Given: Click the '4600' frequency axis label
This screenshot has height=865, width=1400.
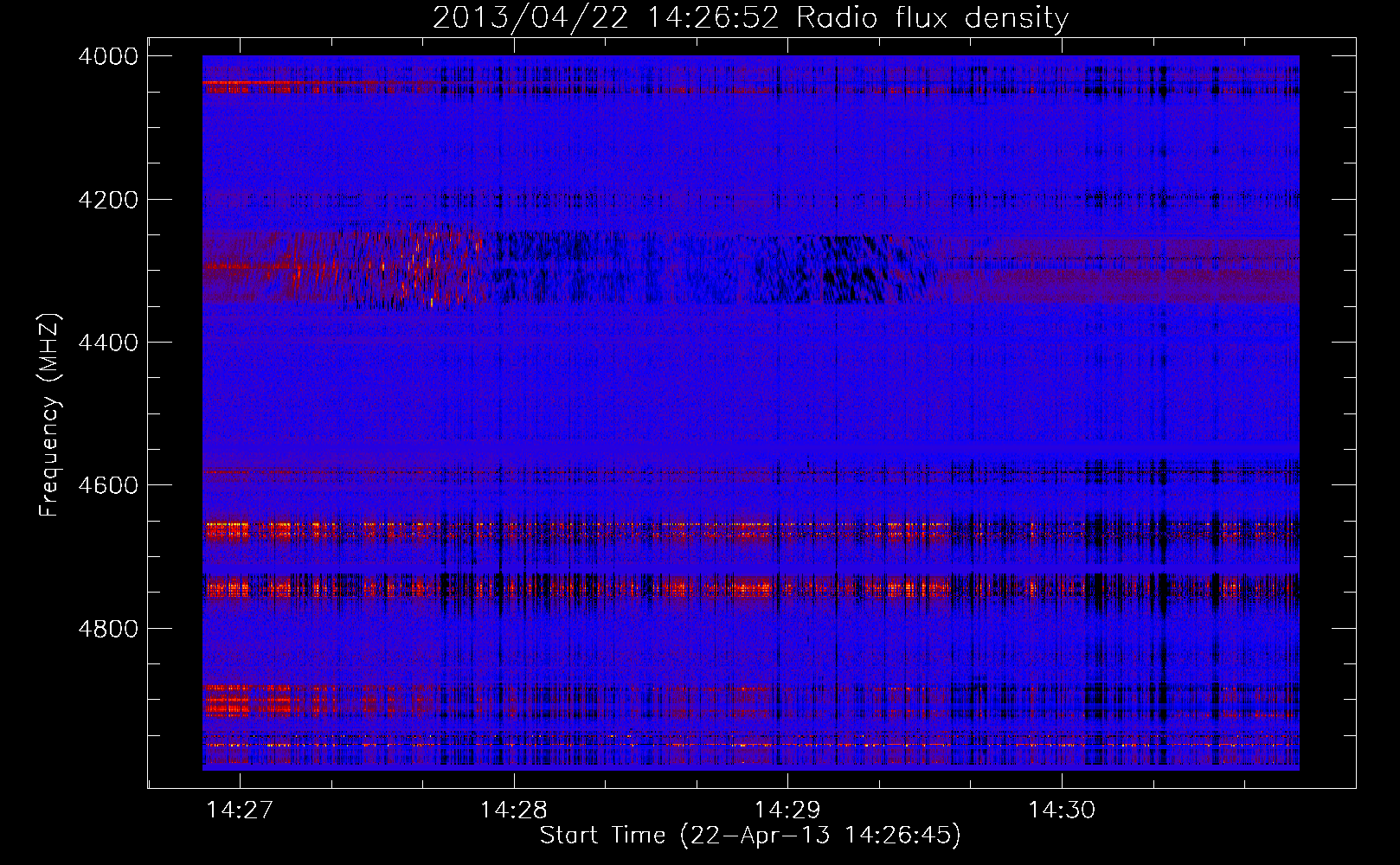Looking at the screenshot, I should [x=108, y=485].
